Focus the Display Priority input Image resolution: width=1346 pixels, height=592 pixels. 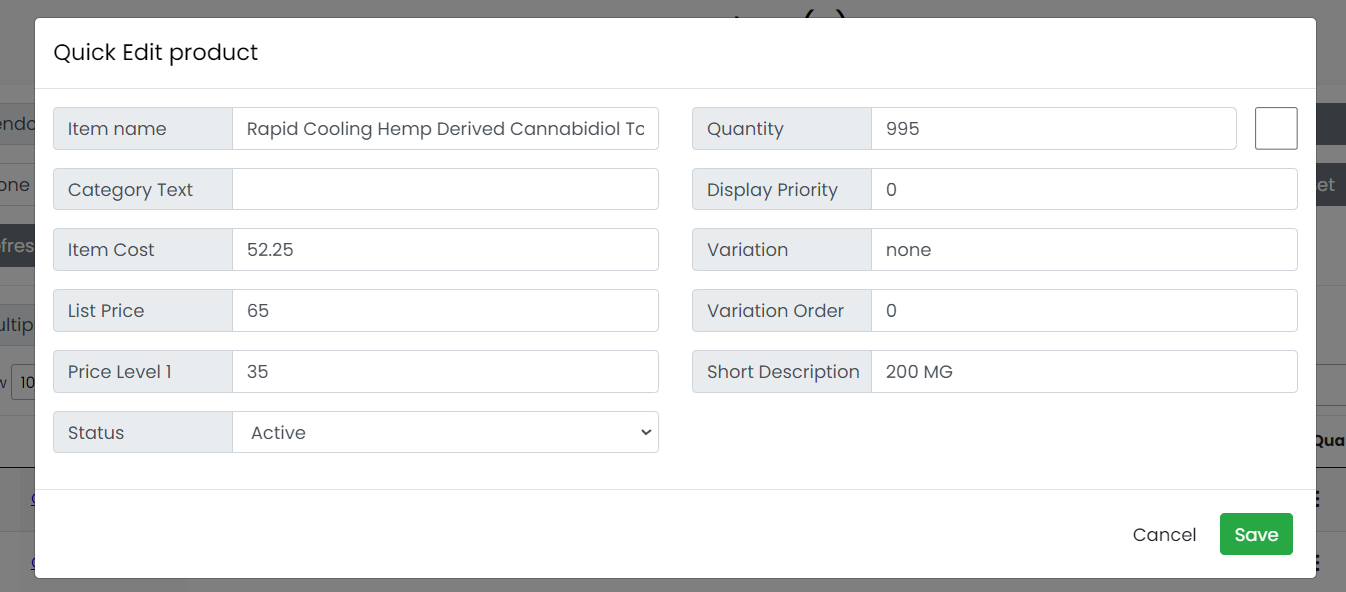tap(1084, 190)
